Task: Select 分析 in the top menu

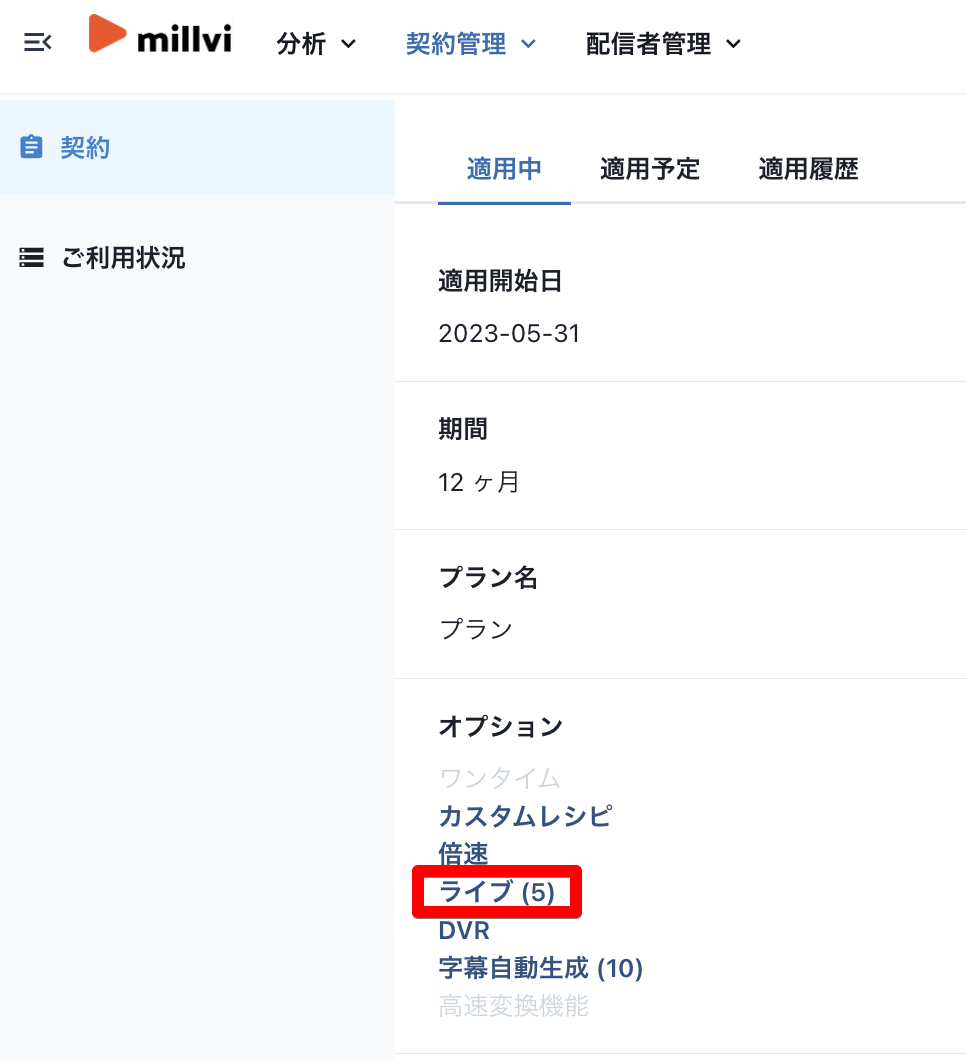Action: coord(302,44)
